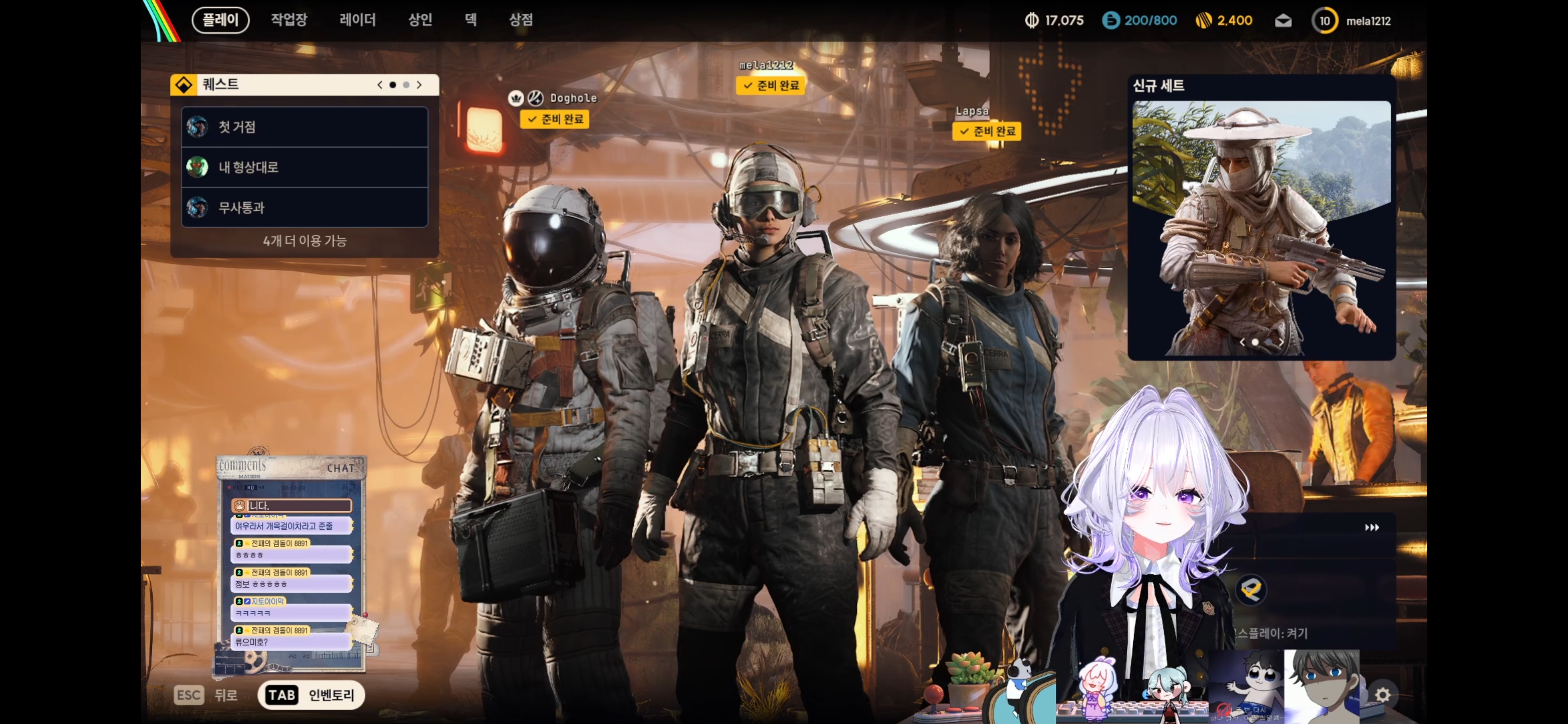Click the triple-arrow icon on the dark panel
This screenshot has width=1568, height=724.
(1372, 527)
